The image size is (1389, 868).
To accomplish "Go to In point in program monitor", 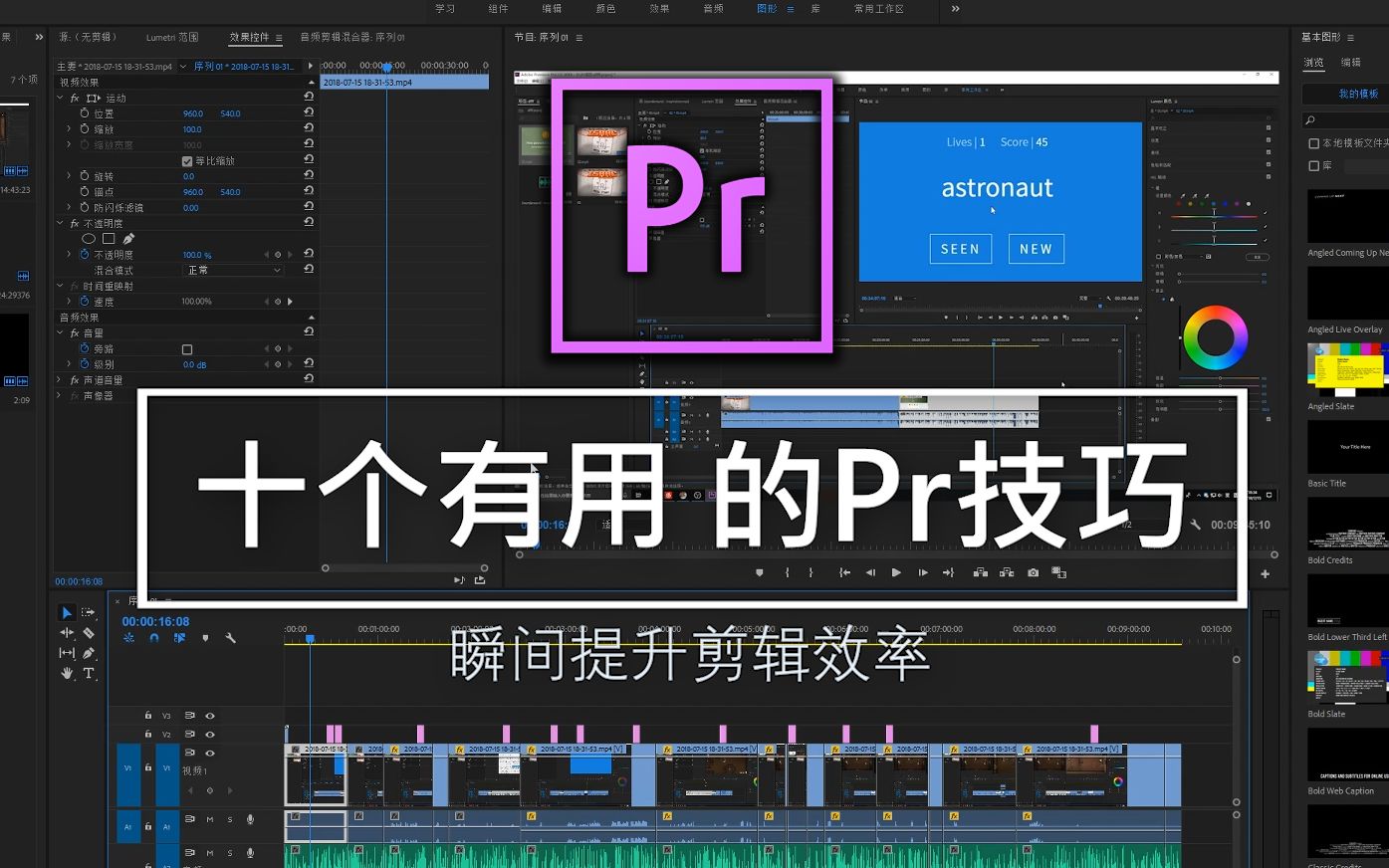I will coord(844,572).
